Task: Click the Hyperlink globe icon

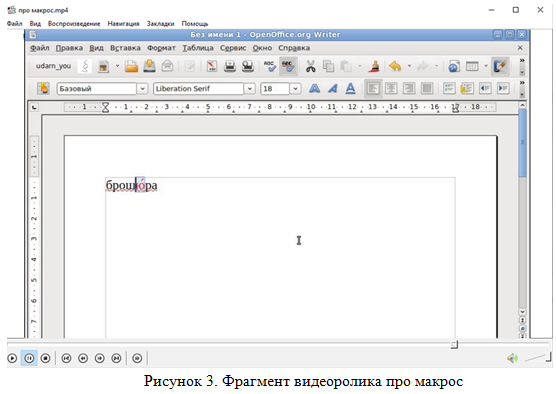Action: (454, 66)
